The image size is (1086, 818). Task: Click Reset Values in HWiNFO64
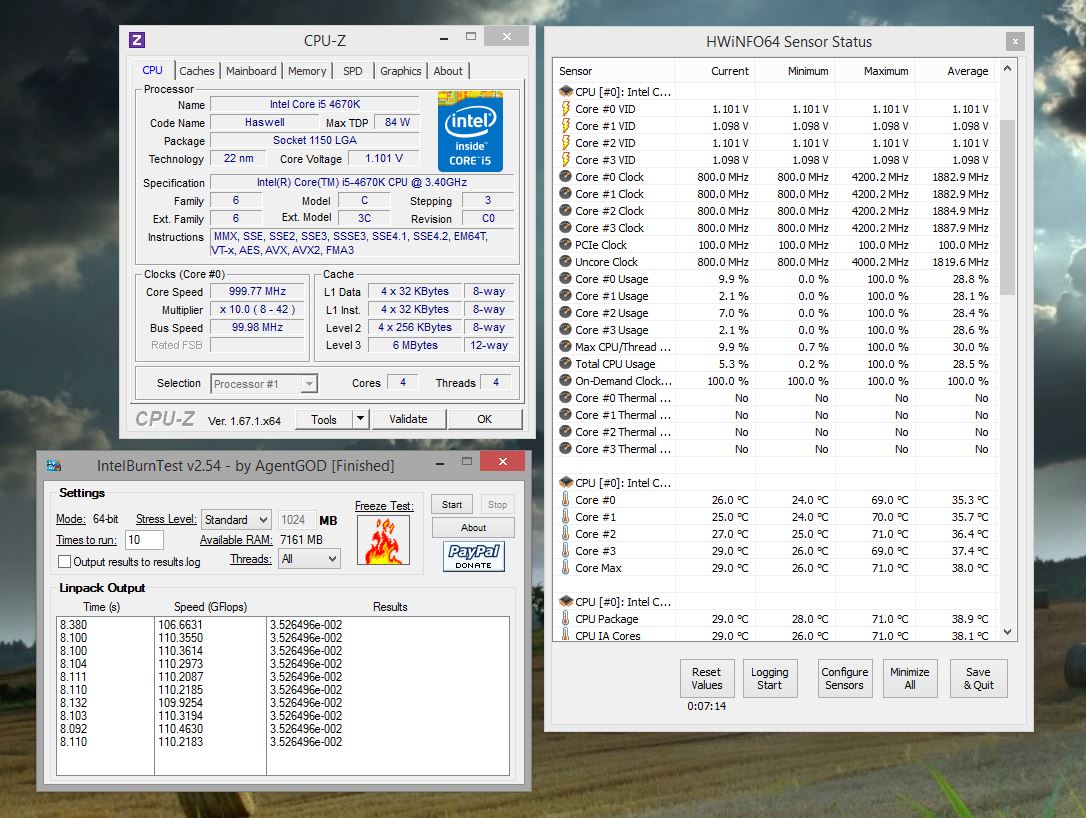point(706,678)
